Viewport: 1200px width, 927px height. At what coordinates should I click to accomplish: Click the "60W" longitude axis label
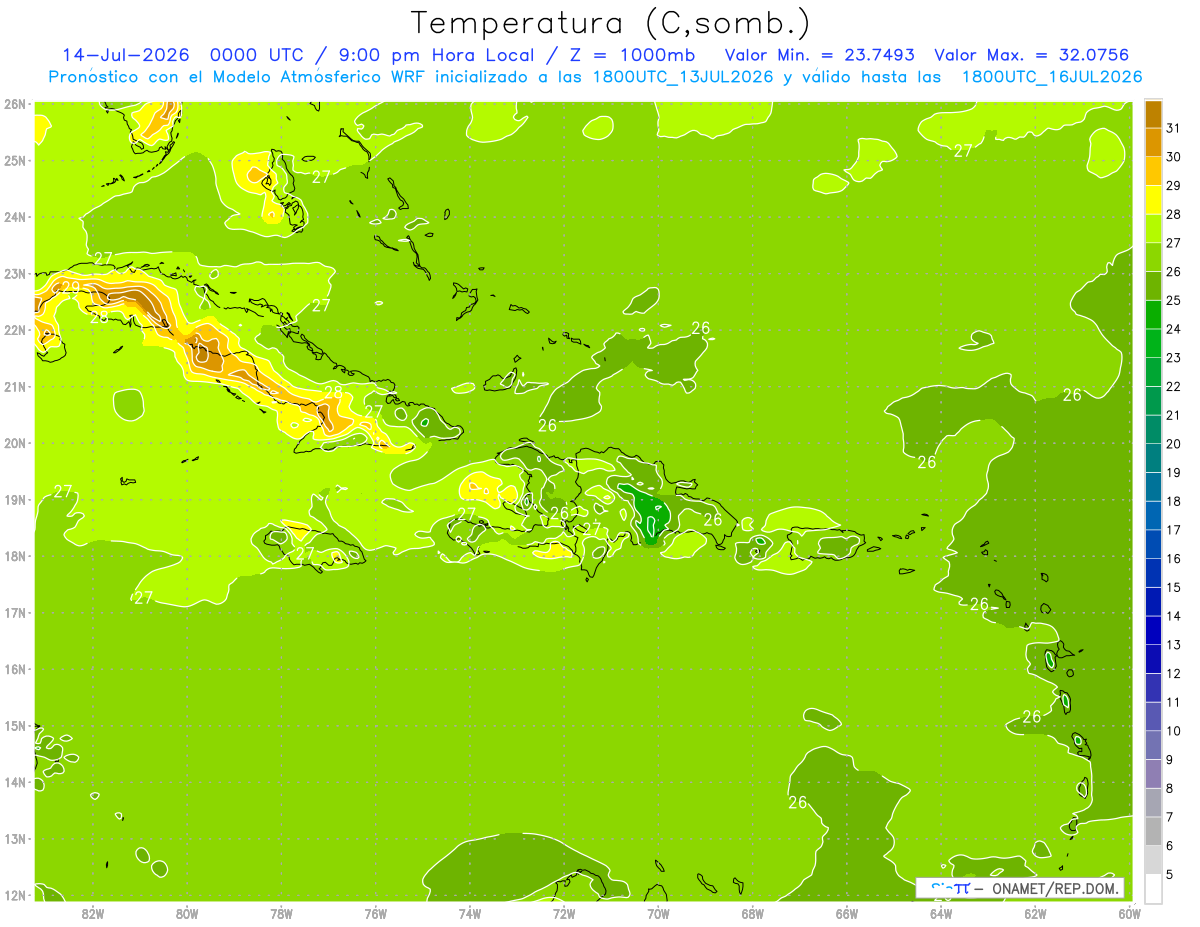point(1128,913)
